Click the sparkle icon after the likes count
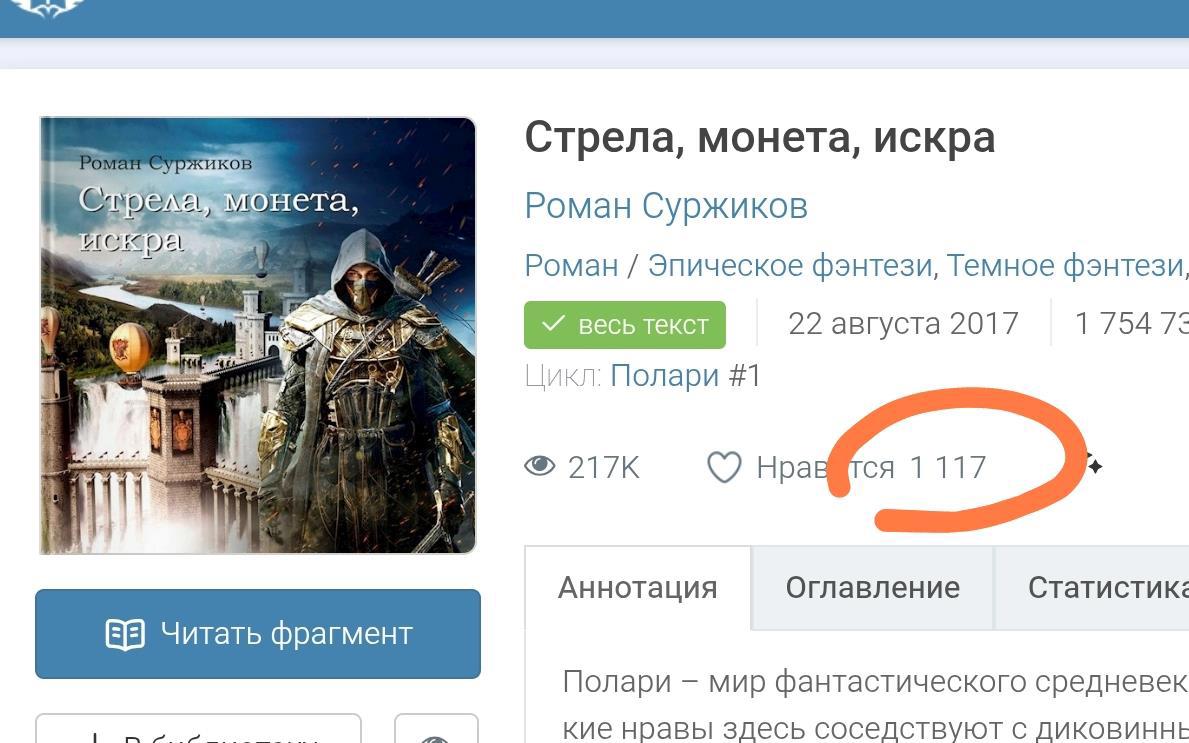 tap(1094, 464)
